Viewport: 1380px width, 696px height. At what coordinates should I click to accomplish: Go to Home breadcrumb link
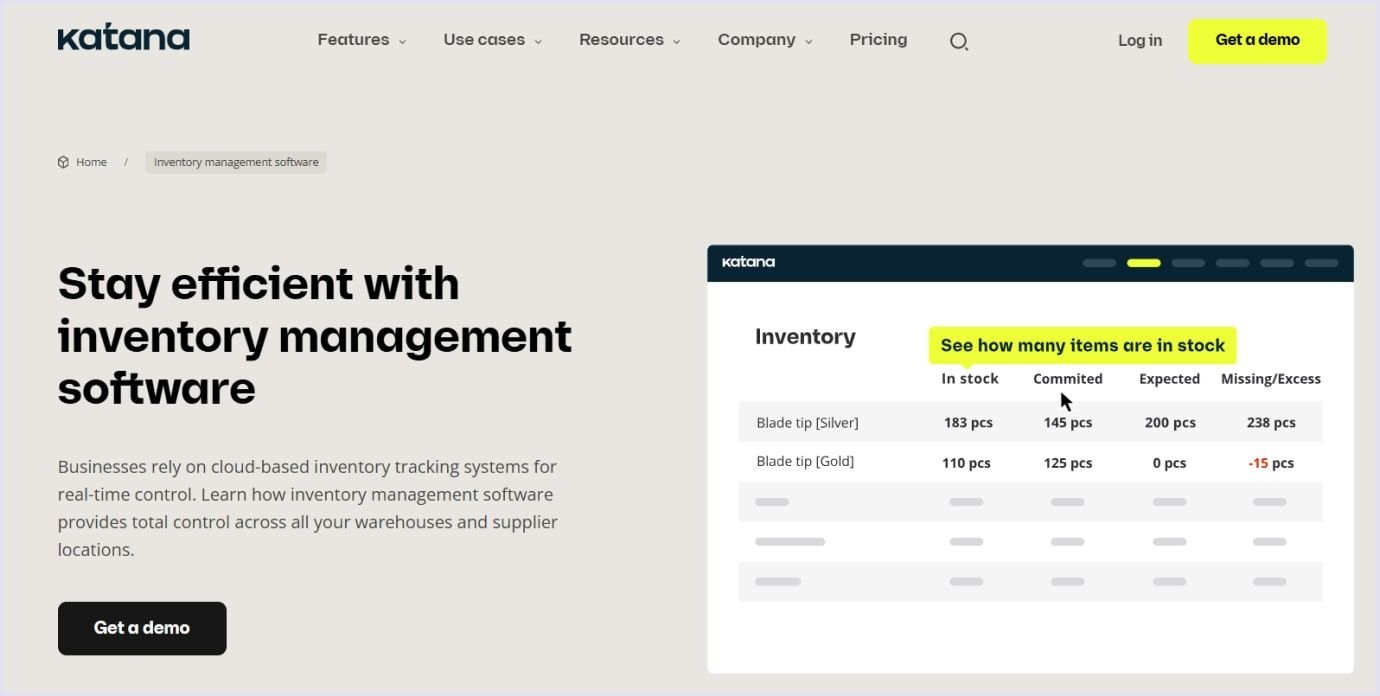[91, 162]
